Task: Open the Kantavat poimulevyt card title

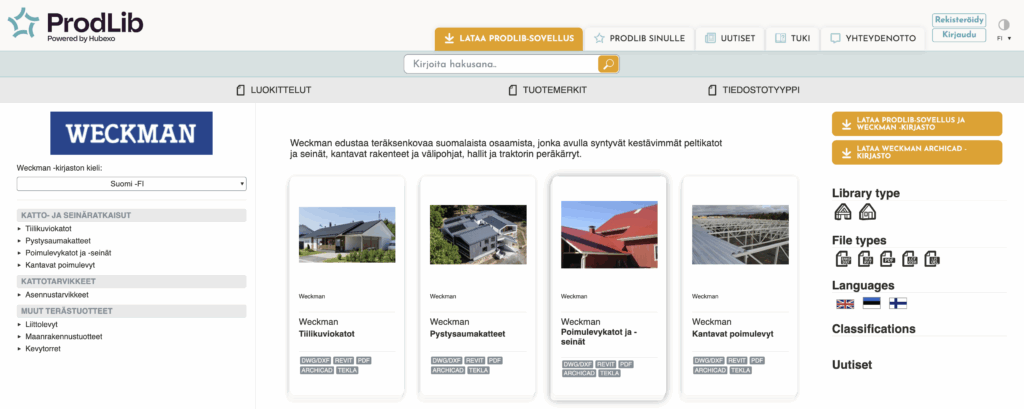Action: point(733,334)
